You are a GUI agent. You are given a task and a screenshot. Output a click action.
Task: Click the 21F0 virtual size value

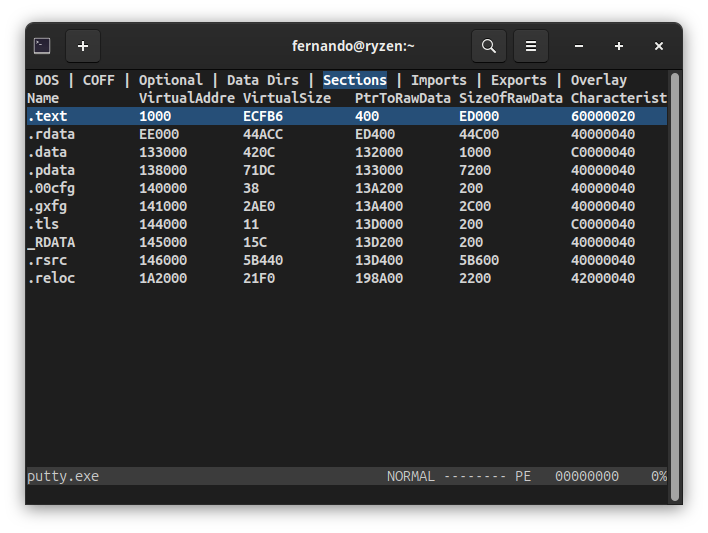coord(259,278)
